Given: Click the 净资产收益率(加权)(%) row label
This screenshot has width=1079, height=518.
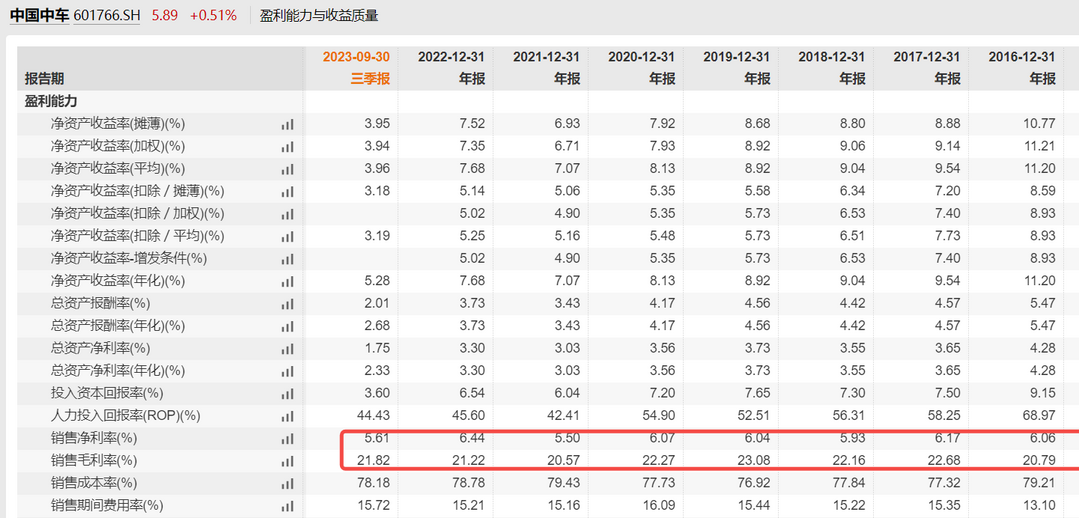Looking at the screenshot, I should coord(118,147).
